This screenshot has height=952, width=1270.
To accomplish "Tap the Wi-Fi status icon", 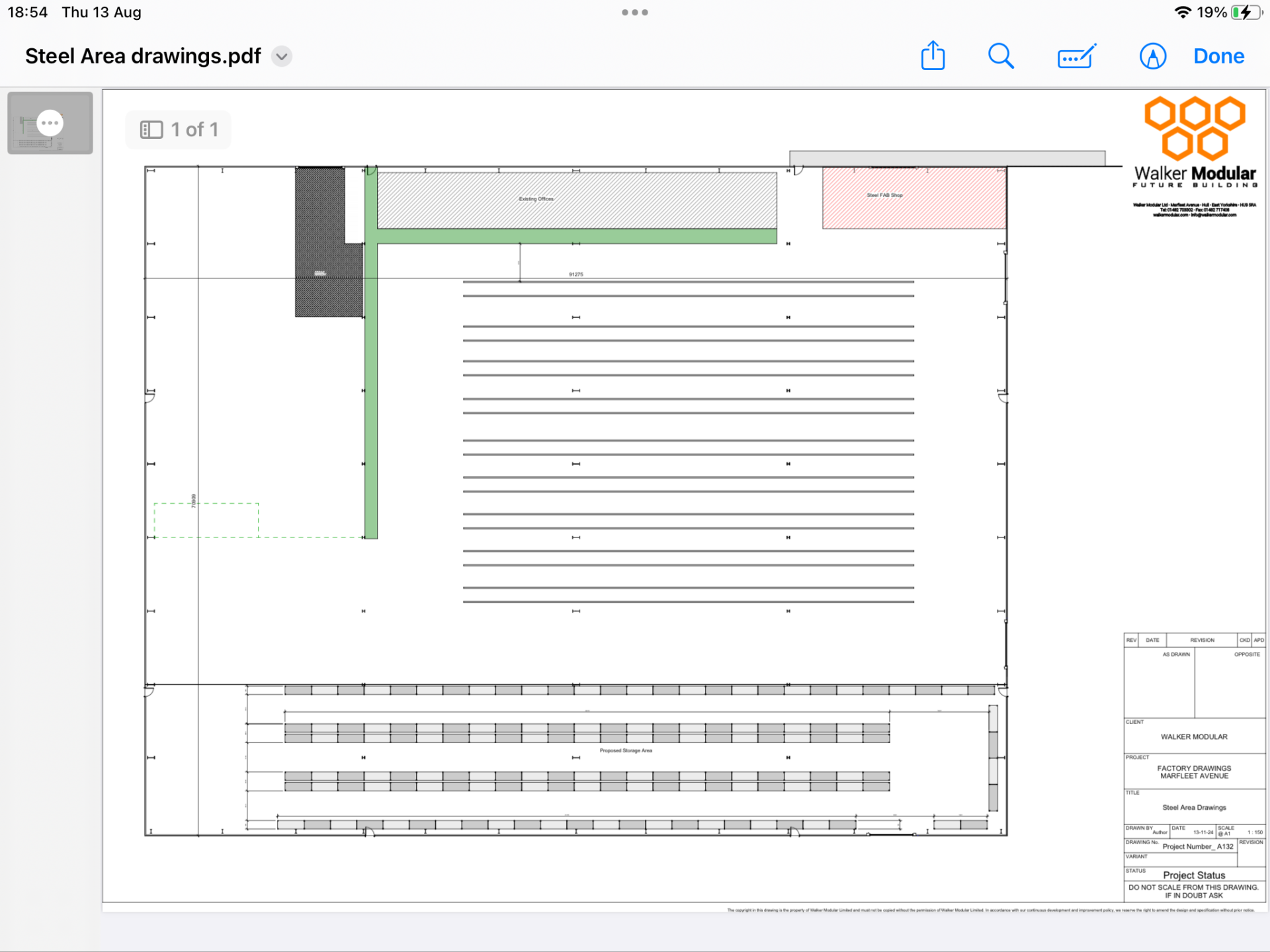I will pyautogui.click(x=1183, y=13).
